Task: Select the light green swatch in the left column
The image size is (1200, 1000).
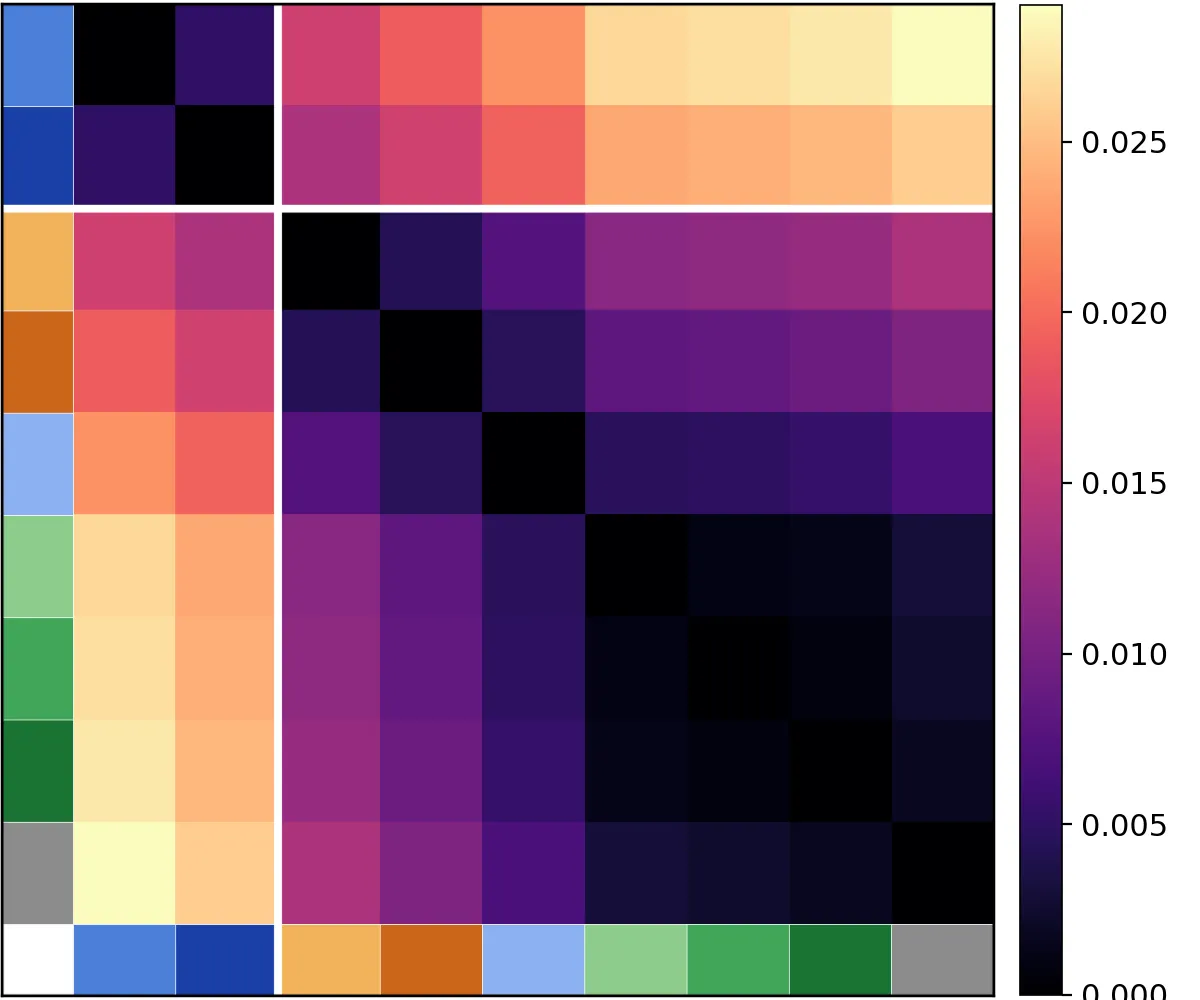Action: point(38,566)
